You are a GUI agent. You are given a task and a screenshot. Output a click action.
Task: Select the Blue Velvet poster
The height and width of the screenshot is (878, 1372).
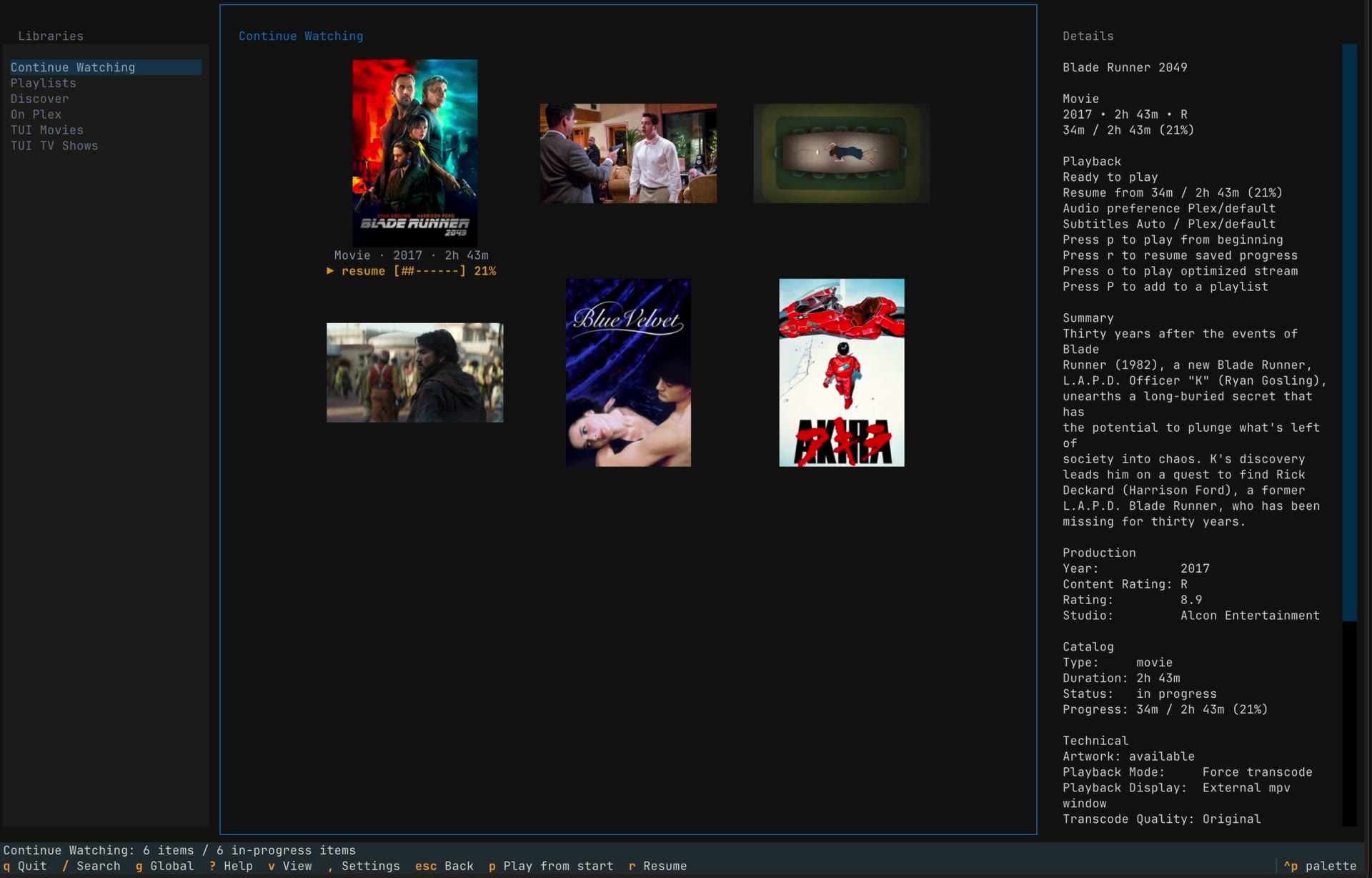pos(628,373)
